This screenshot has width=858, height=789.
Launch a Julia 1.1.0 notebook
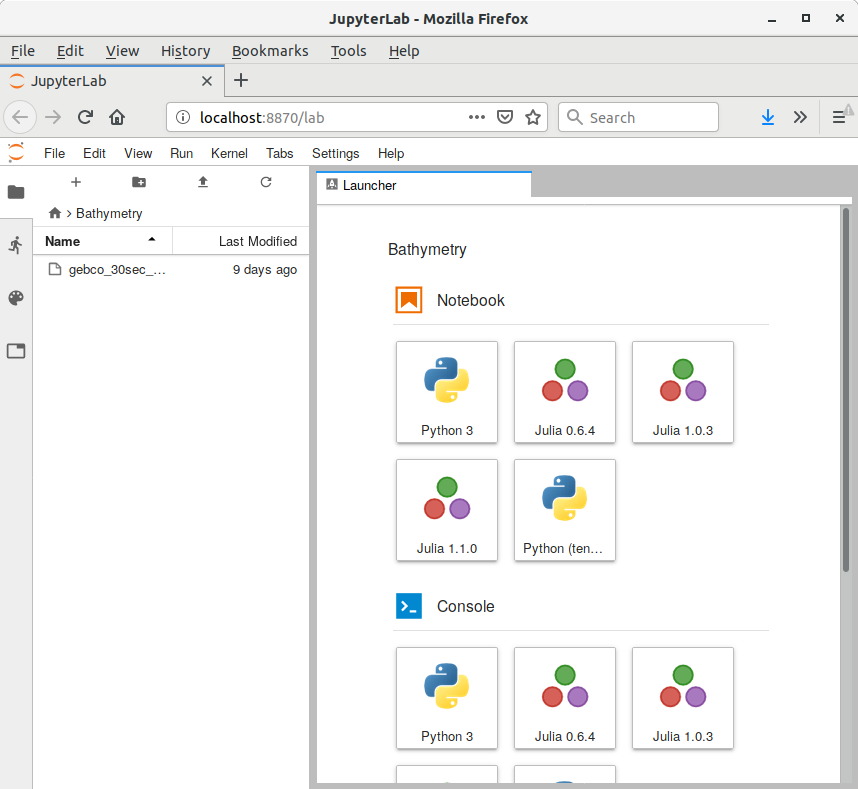[447, 510]
